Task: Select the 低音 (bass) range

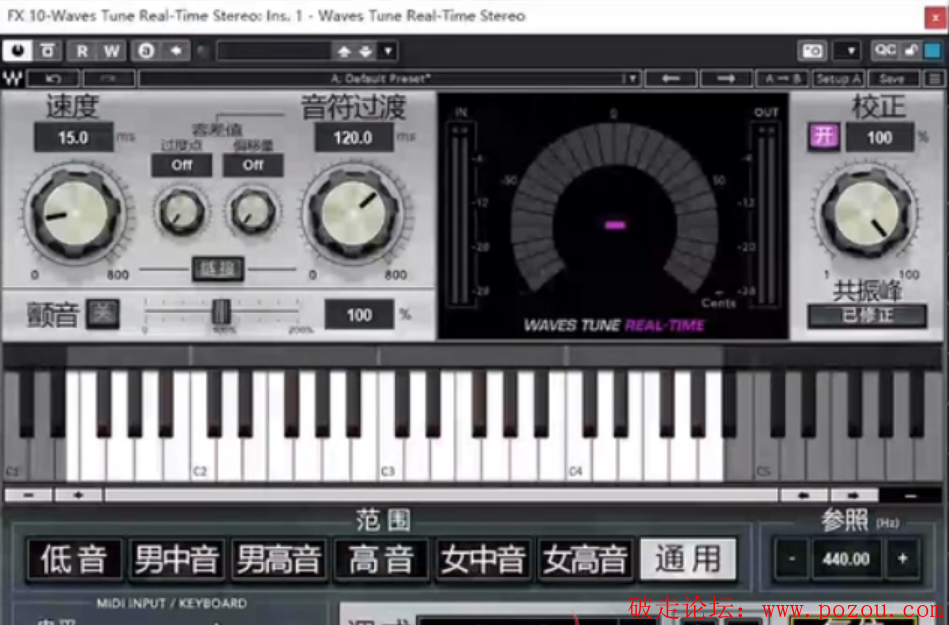Action: point(74,558)
